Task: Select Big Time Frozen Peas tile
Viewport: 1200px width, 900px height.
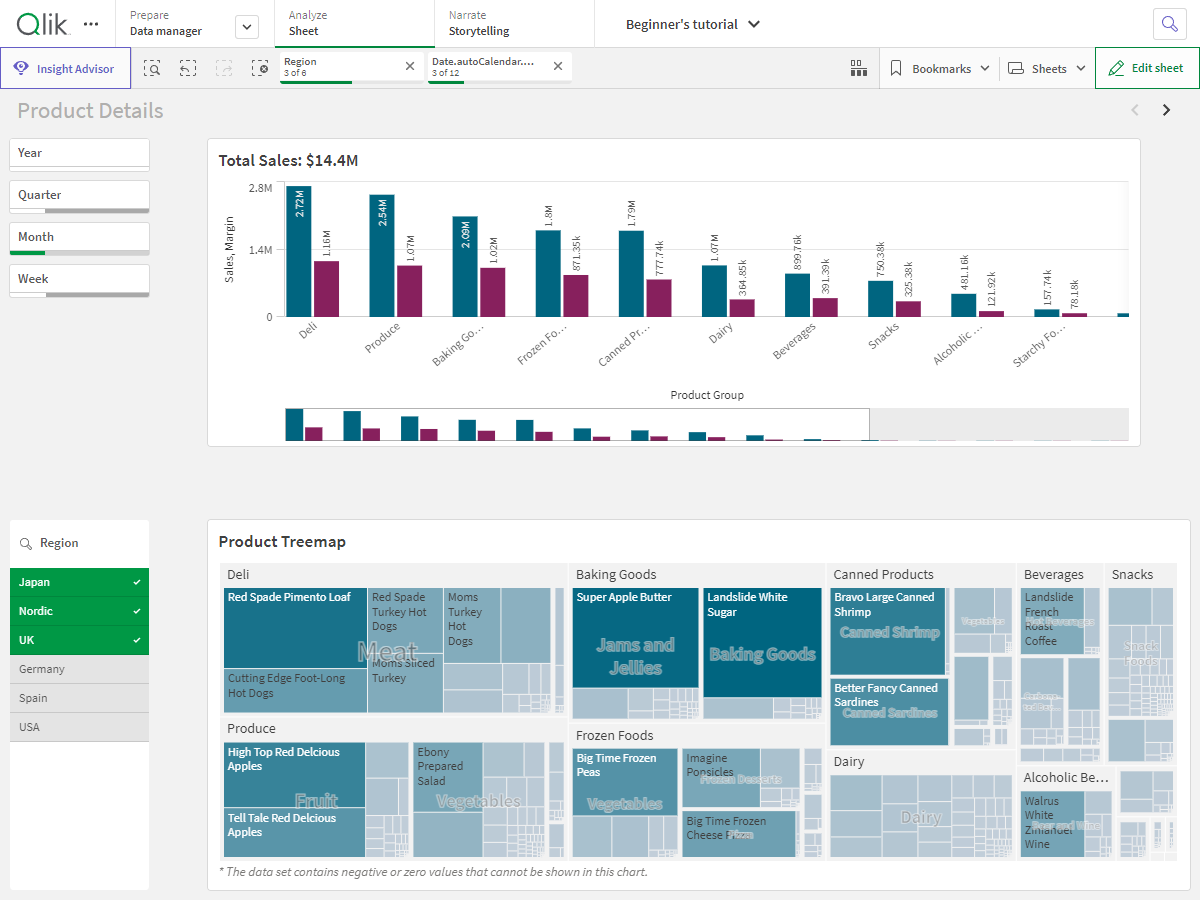Action: 625,782
